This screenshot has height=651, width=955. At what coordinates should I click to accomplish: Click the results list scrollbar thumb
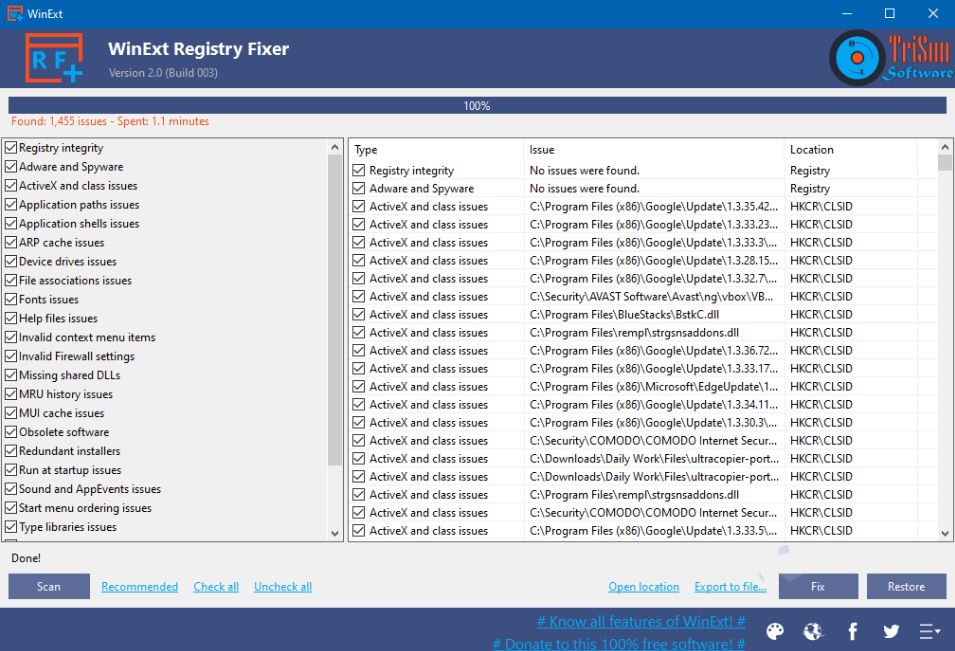click(945, 163)
